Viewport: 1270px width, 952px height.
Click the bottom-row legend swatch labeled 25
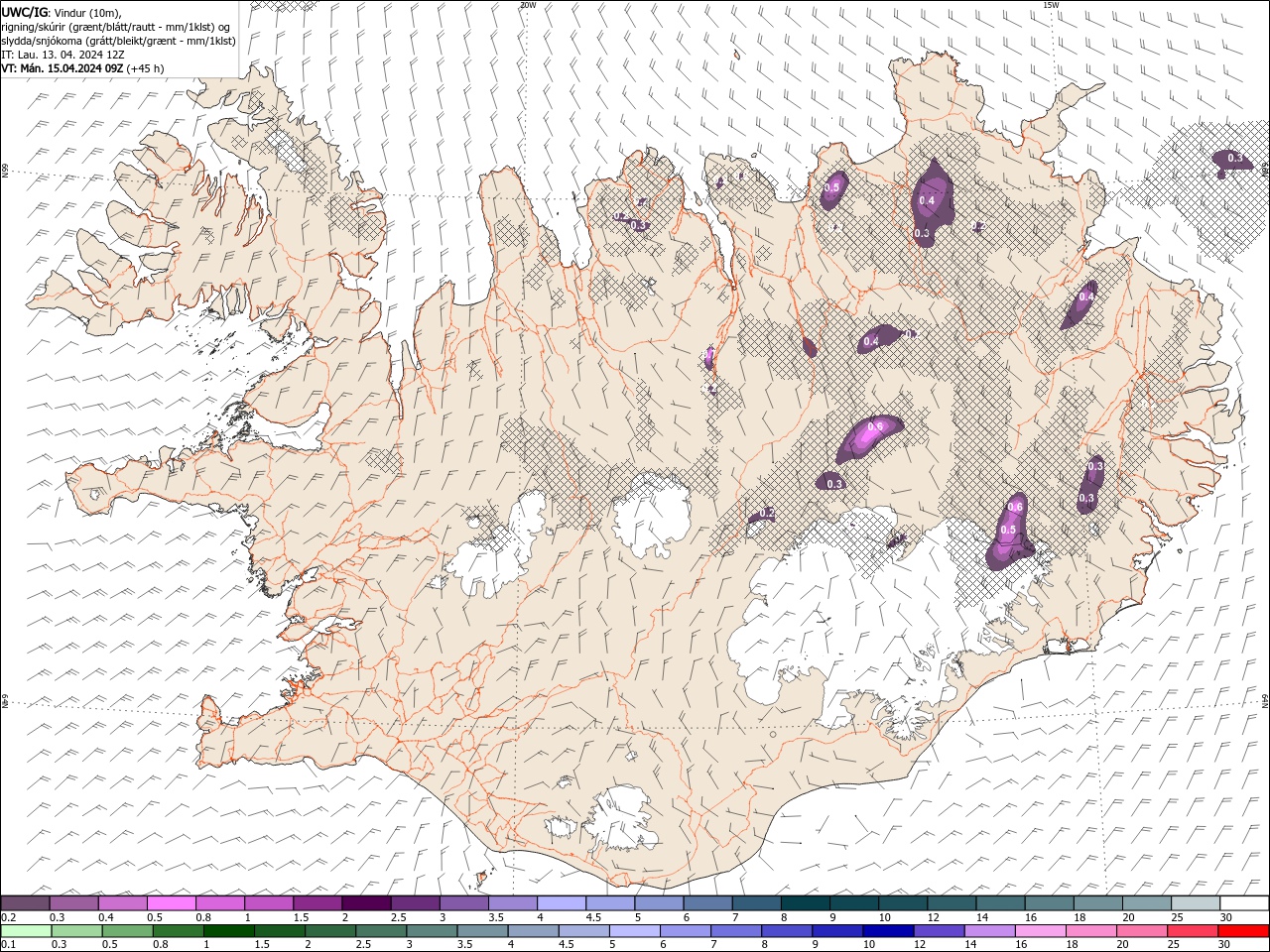pos(1193,931)
